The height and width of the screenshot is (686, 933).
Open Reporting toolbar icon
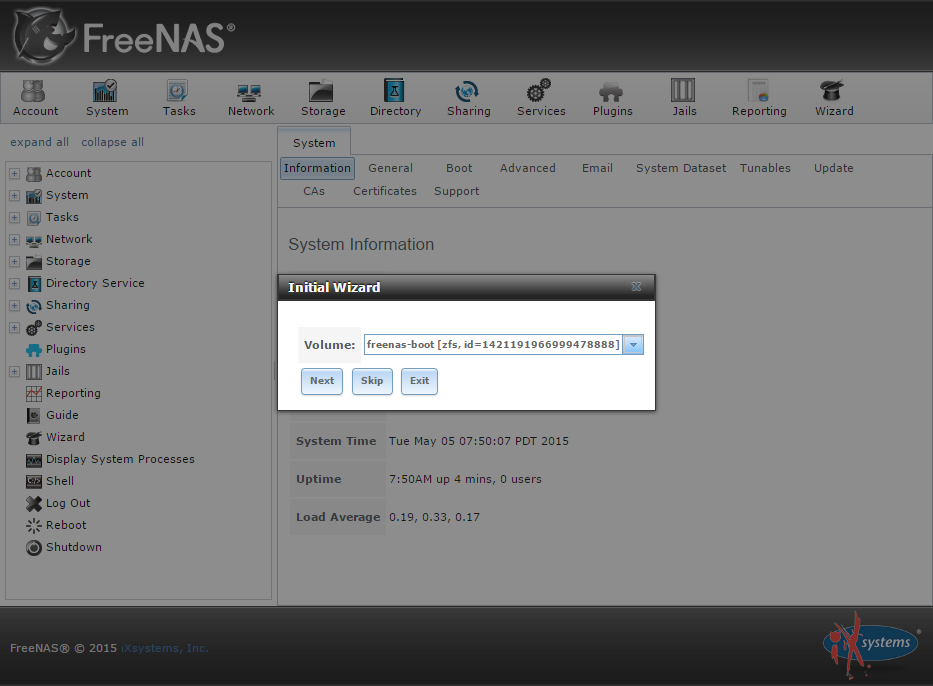coord(759,98)
